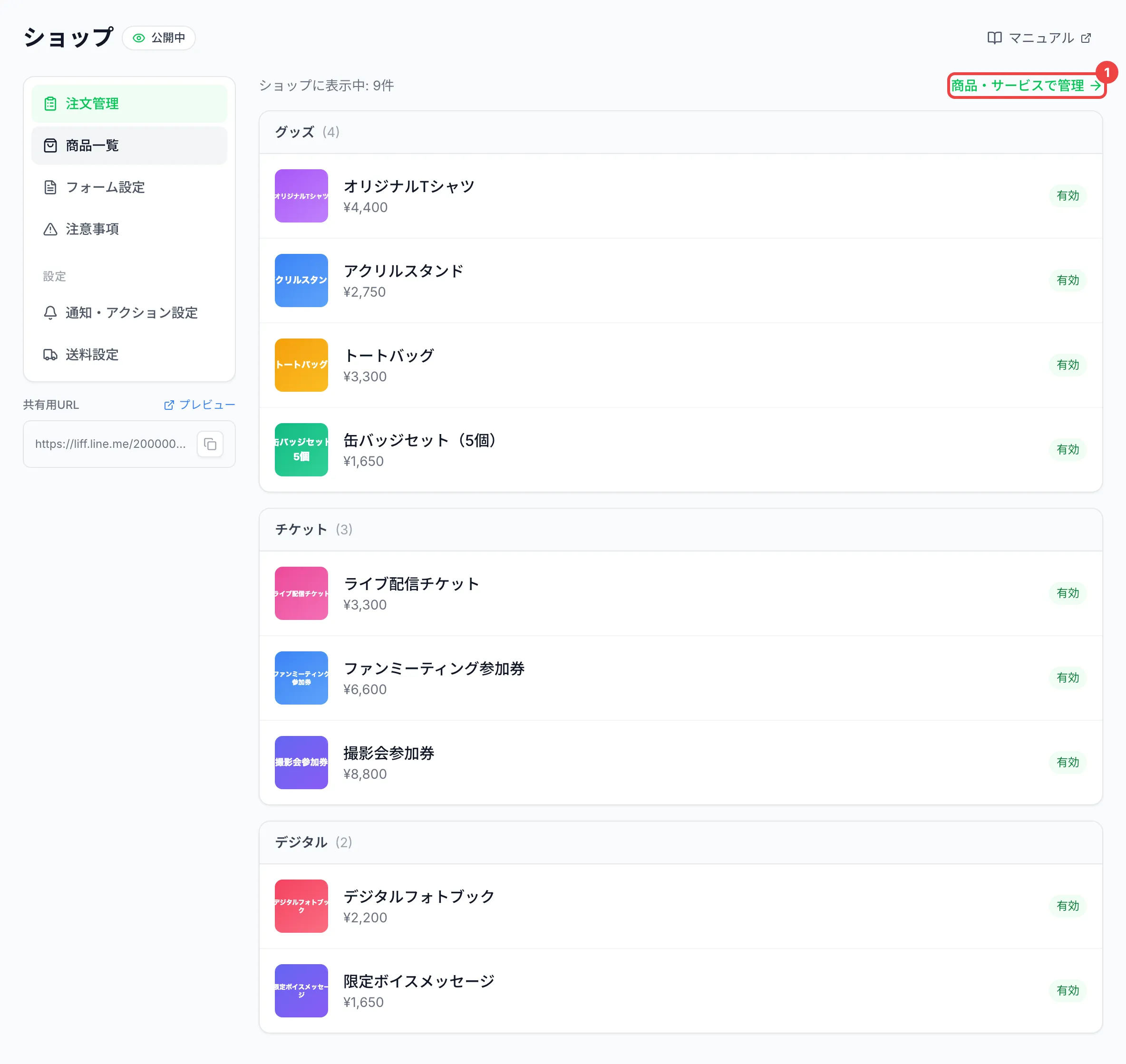Viewport: 1126px width, 1064px height.
Task: Open the プレビュー link
Action: 199,405
